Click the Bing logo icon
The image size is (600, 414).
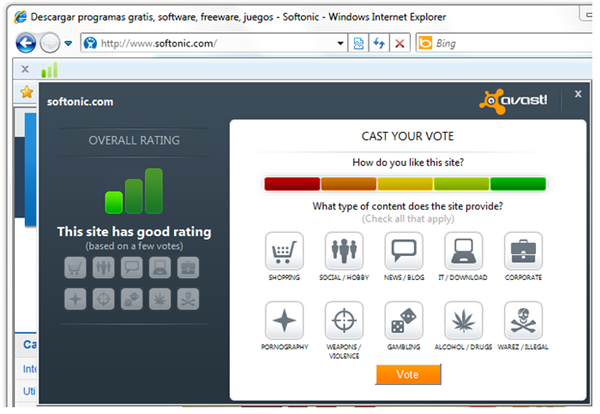pyautogui.click(x=425, y=43)
